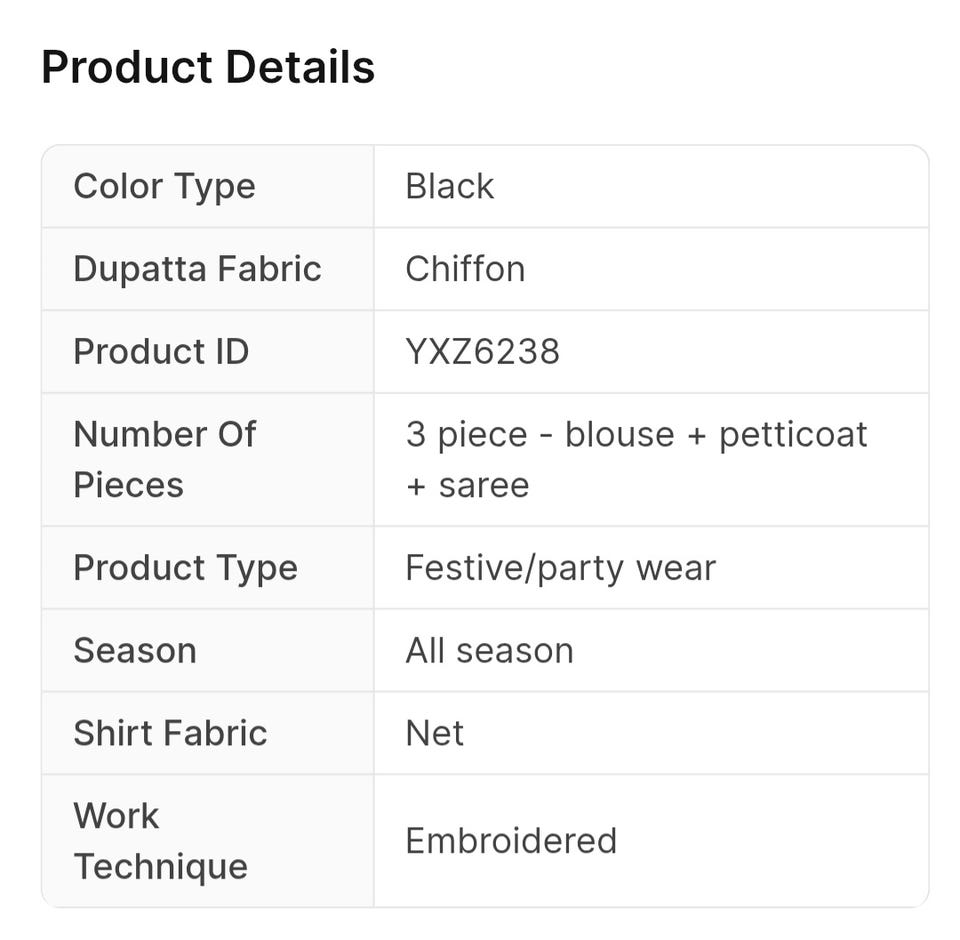Click the product ID YXZ6238
Viewport: 960px width, 940px height.
point(482,352)
